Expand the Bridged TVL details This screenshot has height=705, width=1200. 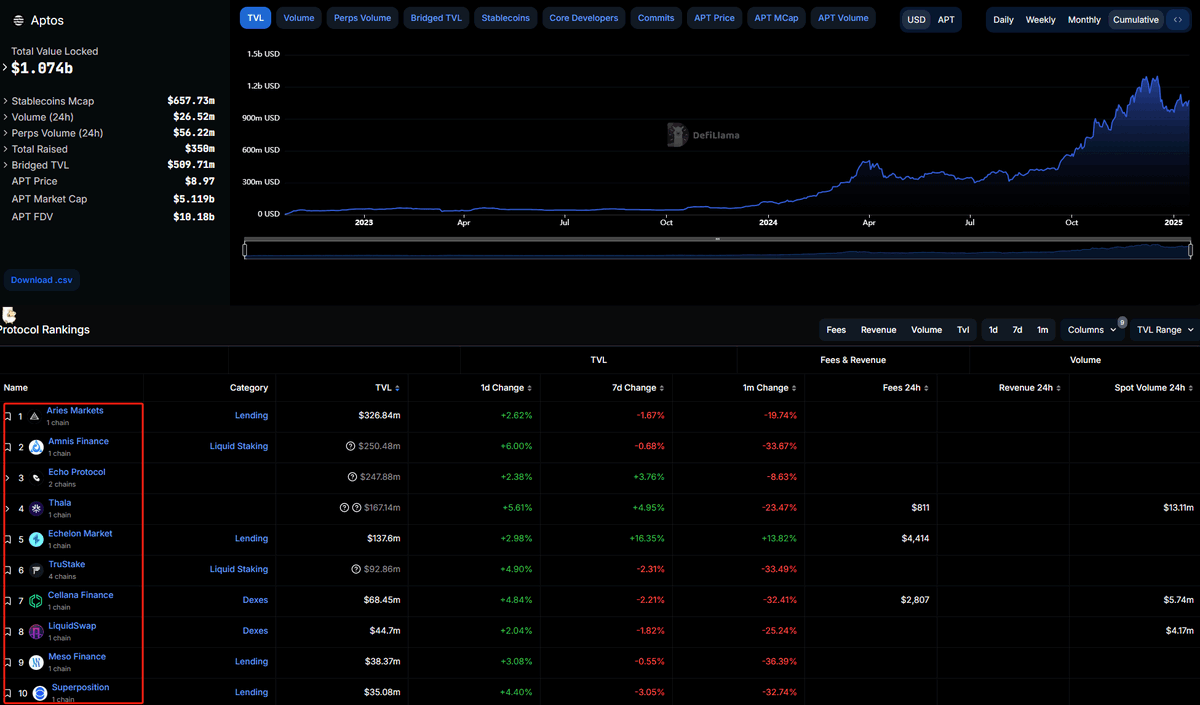[5, 165]
